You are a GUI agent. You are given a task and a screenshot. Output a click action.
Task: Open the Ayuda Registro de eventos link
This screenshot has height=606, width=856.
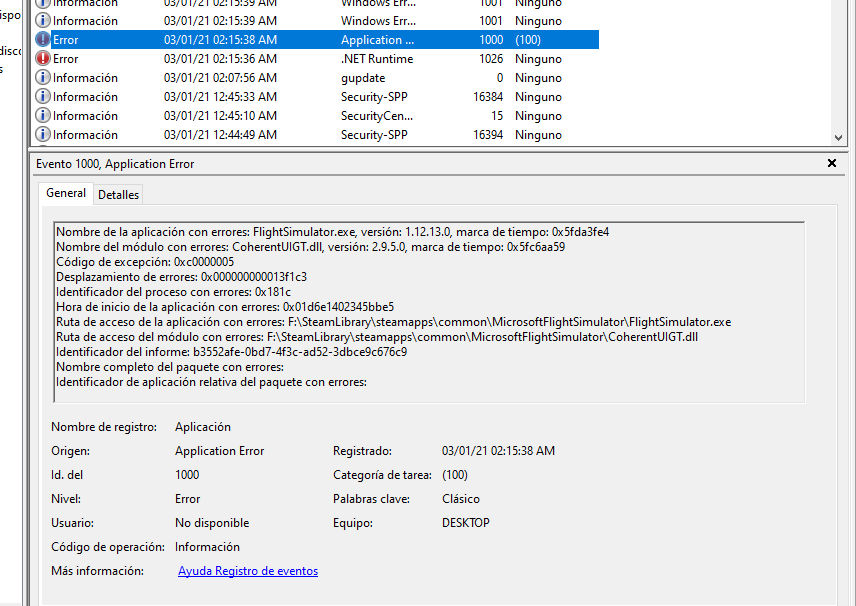[x=248, y=571]
